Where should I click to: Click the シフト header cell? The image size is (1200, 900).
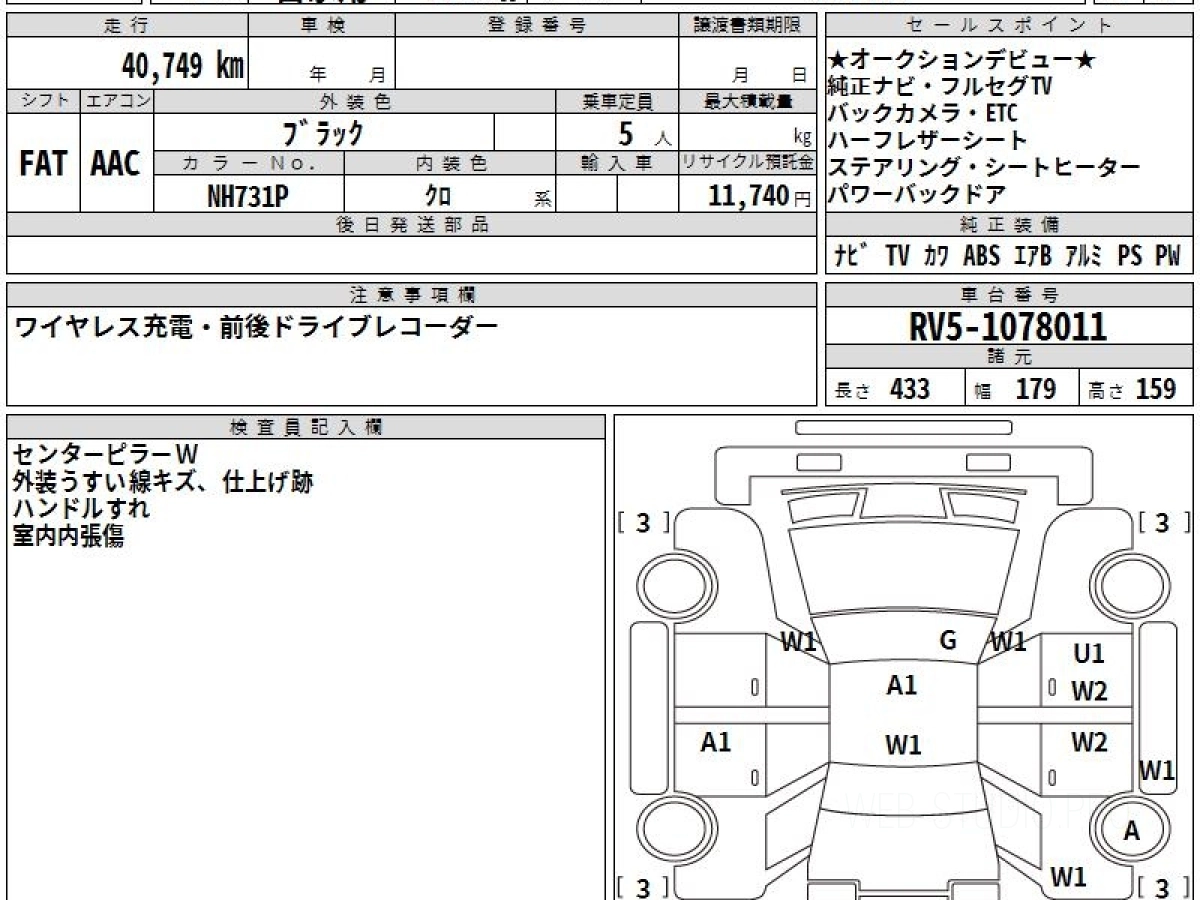coord(43,101)
